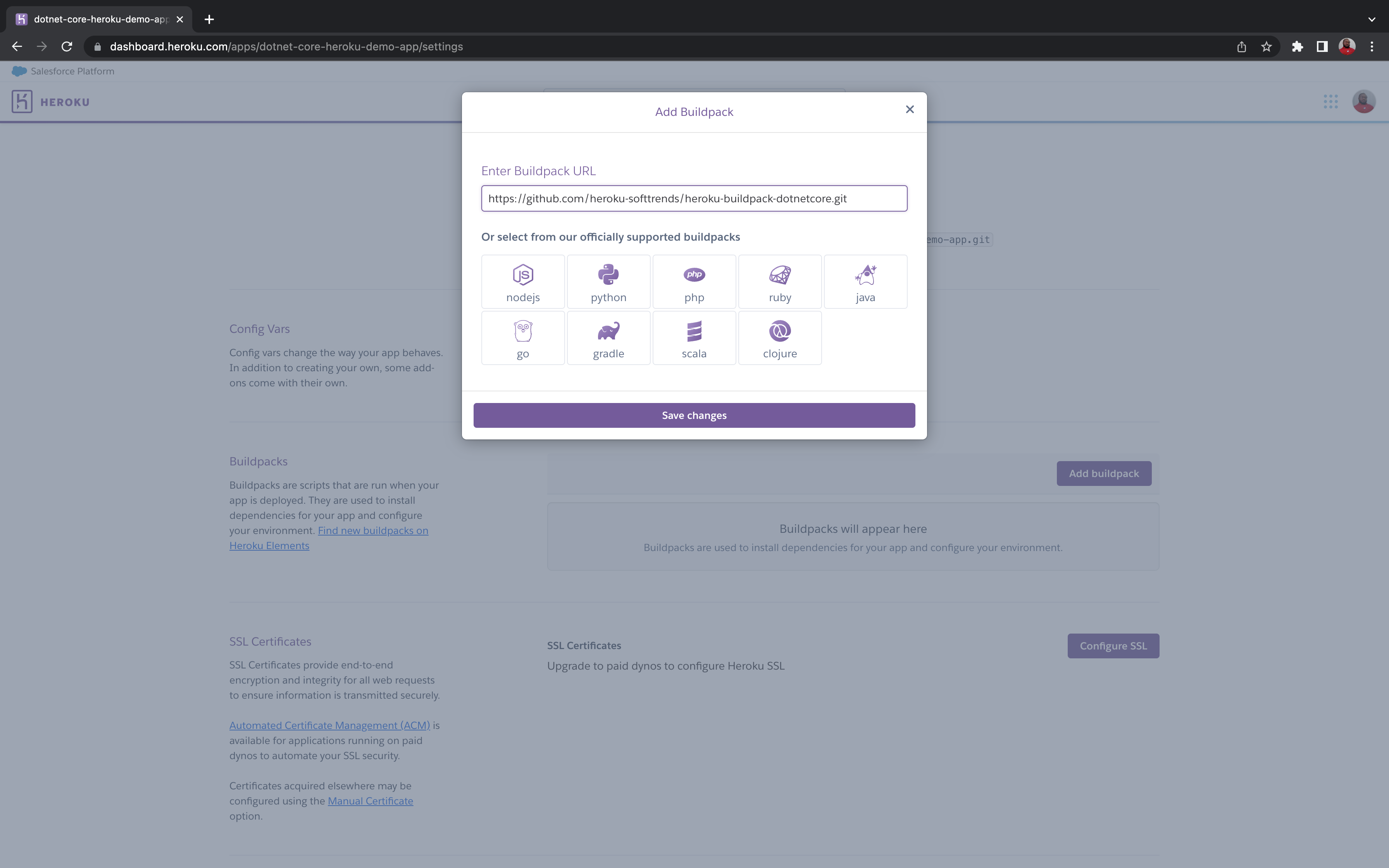Open the tab search chevron
This screenshot has width=1389, height=868.
coord(1372,19)
